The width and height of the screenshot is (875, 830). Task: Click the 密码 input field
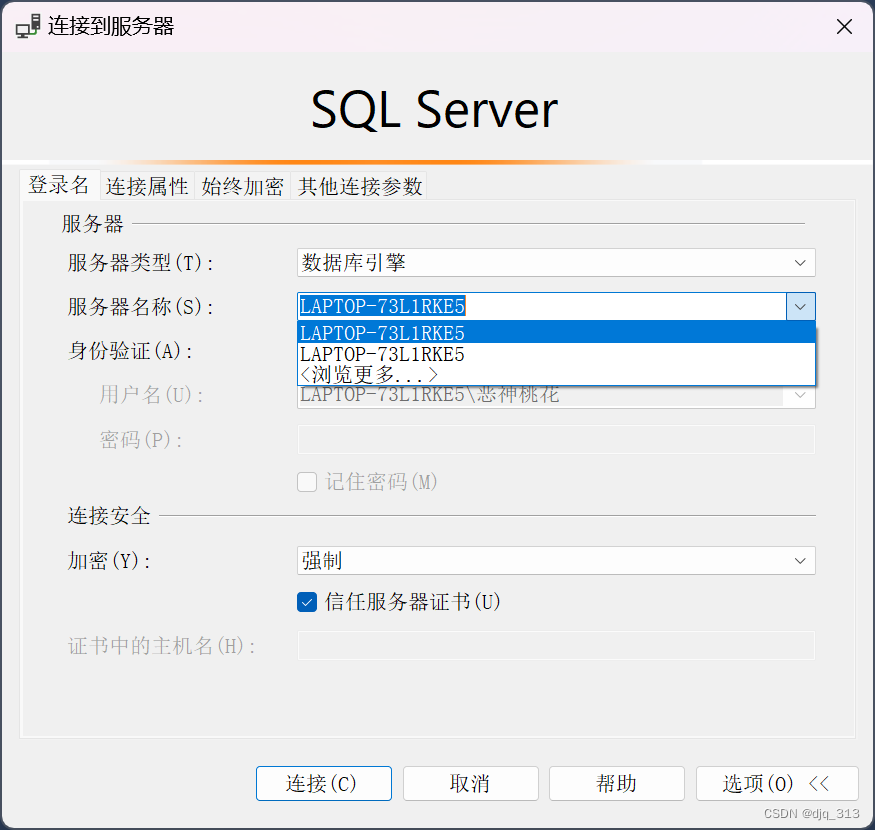point(556,440)
